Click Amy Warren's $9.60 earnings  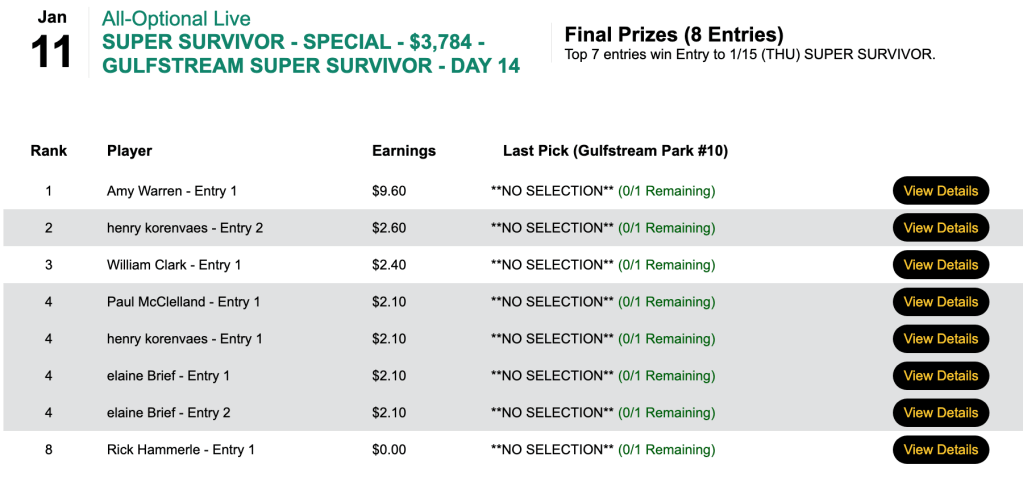click(x=389, y=191)
